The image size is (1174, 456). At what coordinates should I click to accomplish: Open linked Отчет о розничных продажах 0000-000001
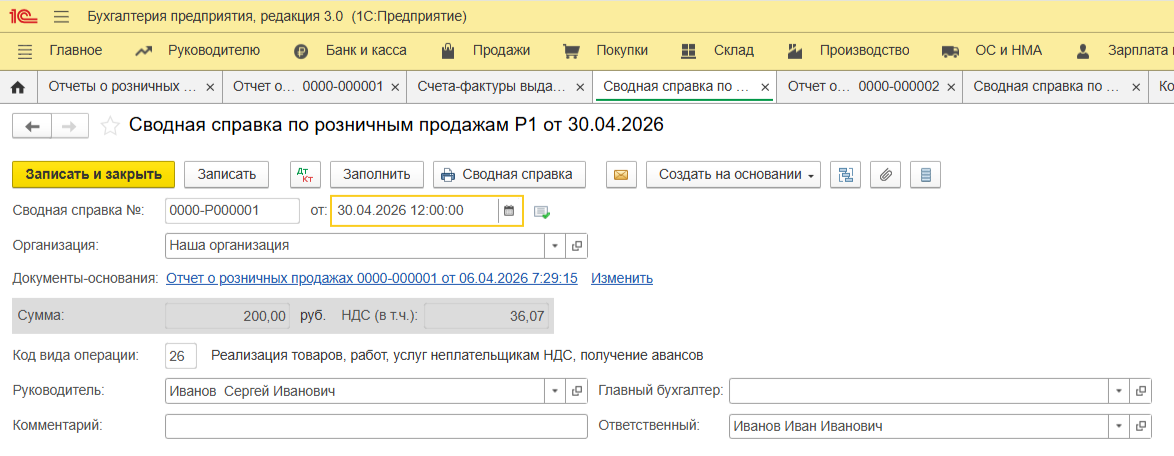[371, 278]
